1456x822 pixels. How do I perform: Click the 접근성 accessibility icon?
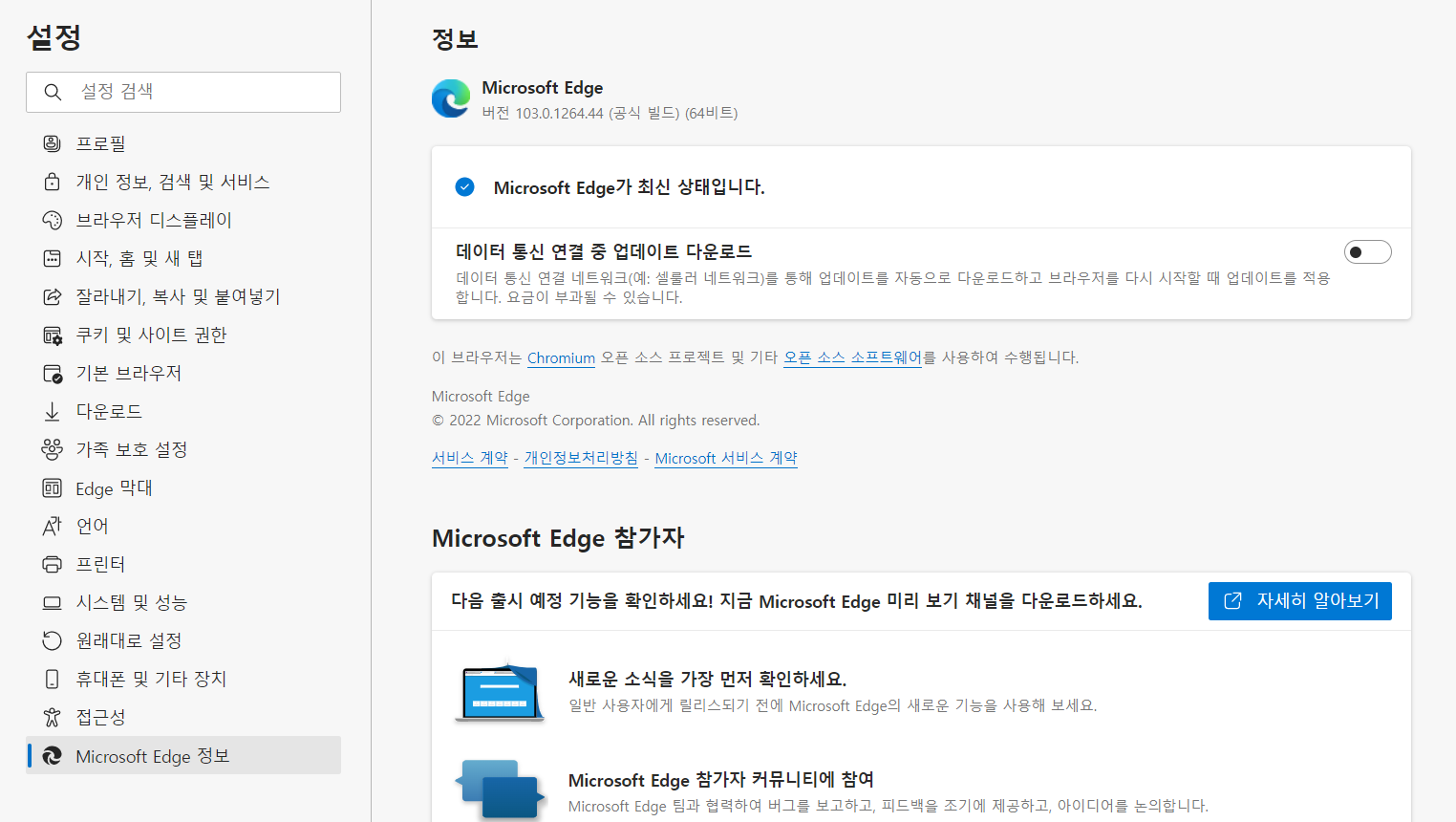(x=52, y=717)
